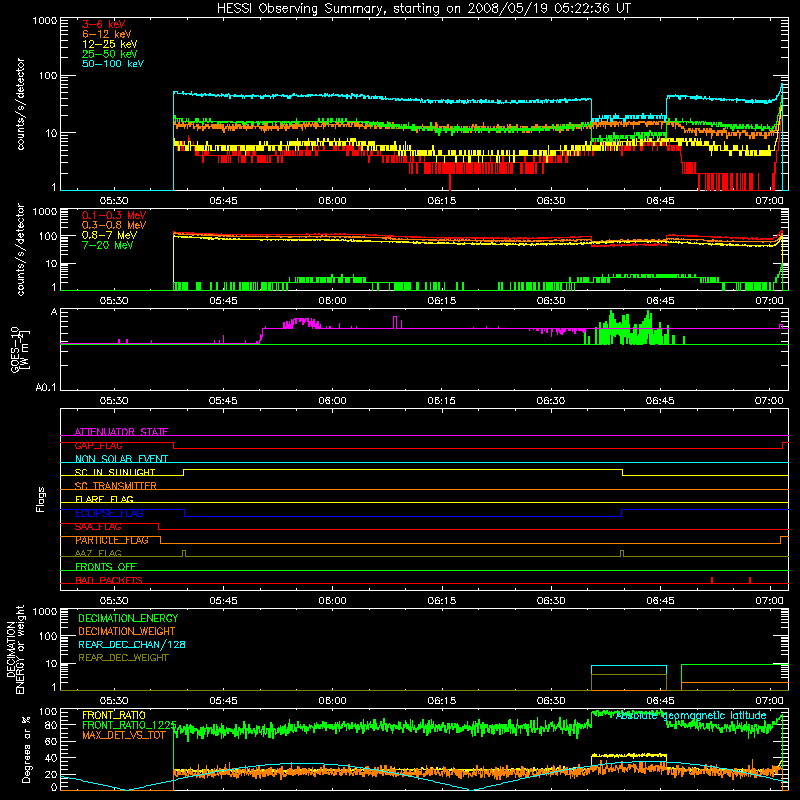Click the DECIMATION ENERGY or weight axis label
This screenshot has width=800, height=800.
(15, 649)
